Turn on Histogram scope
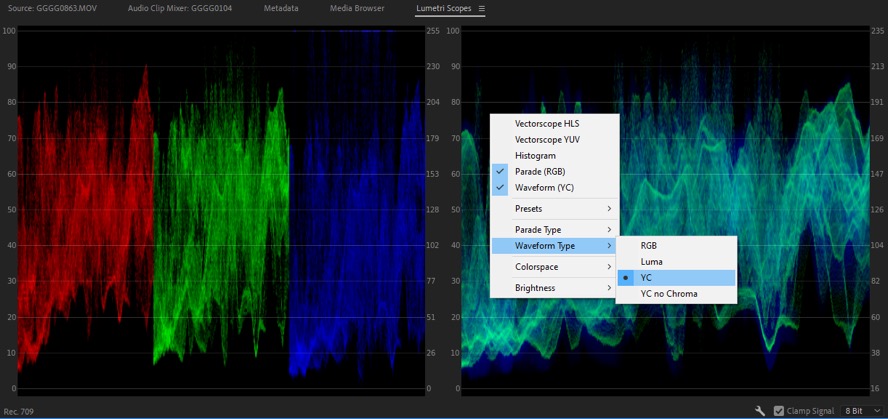 coord(535,156)
